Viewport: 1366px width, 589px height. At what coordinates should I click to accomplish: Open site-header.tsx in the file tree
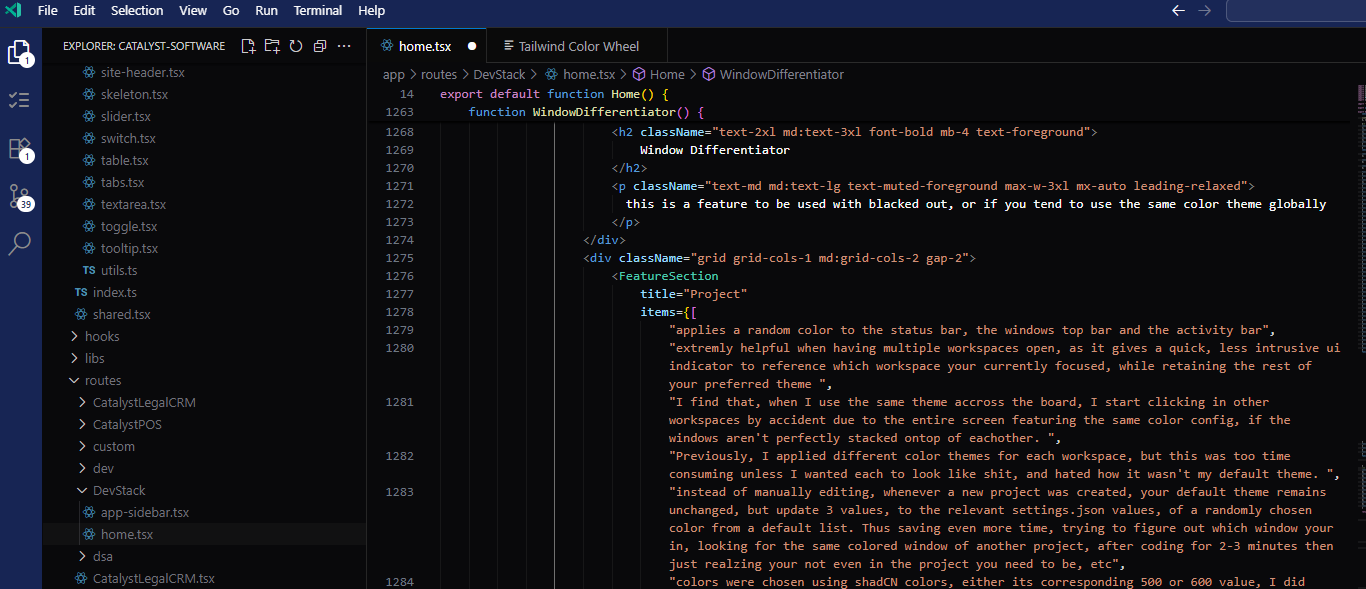click(x=142, y=72)
